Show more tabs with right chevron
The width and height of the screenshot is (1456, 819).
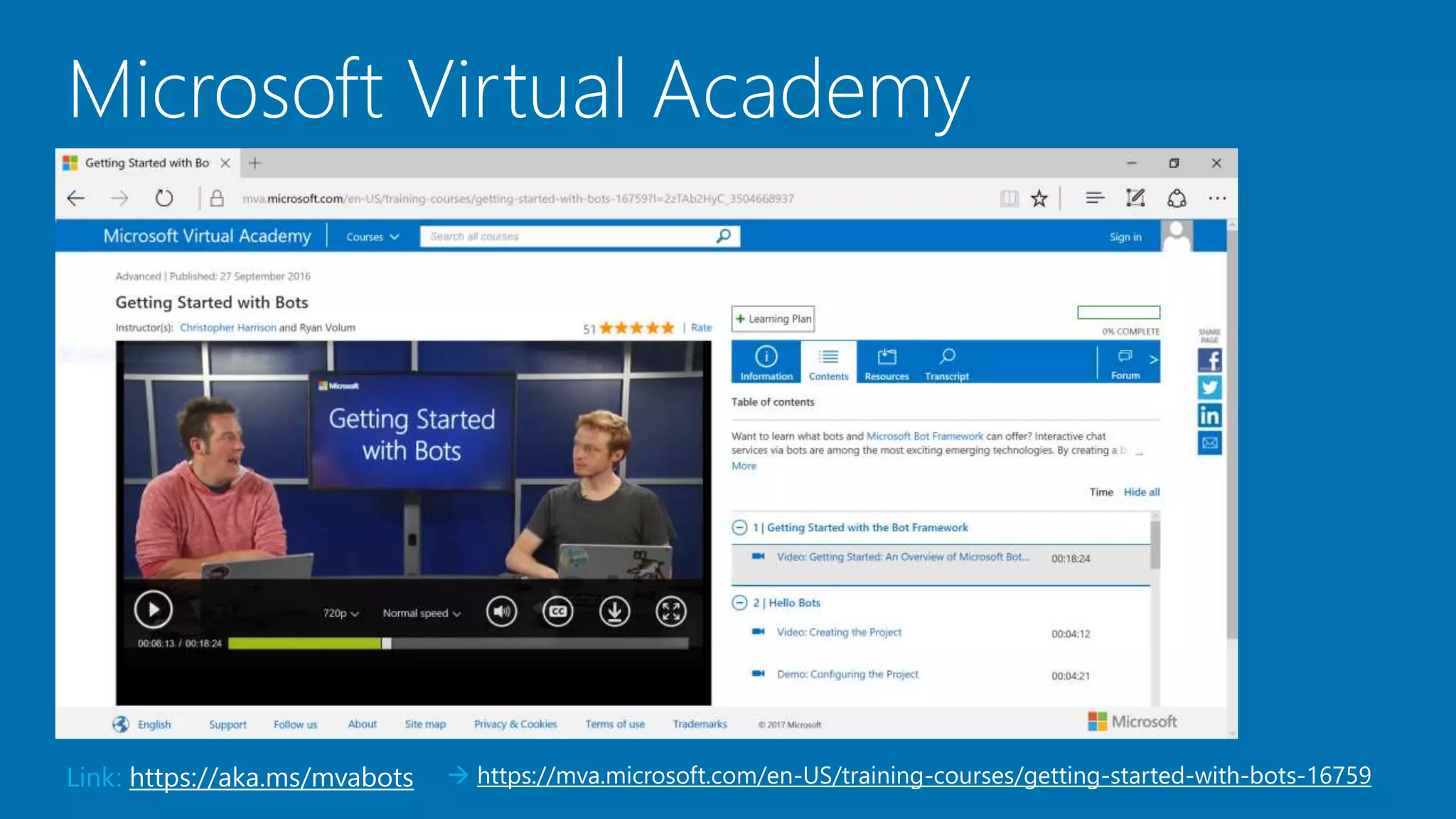click(1153, 360)
